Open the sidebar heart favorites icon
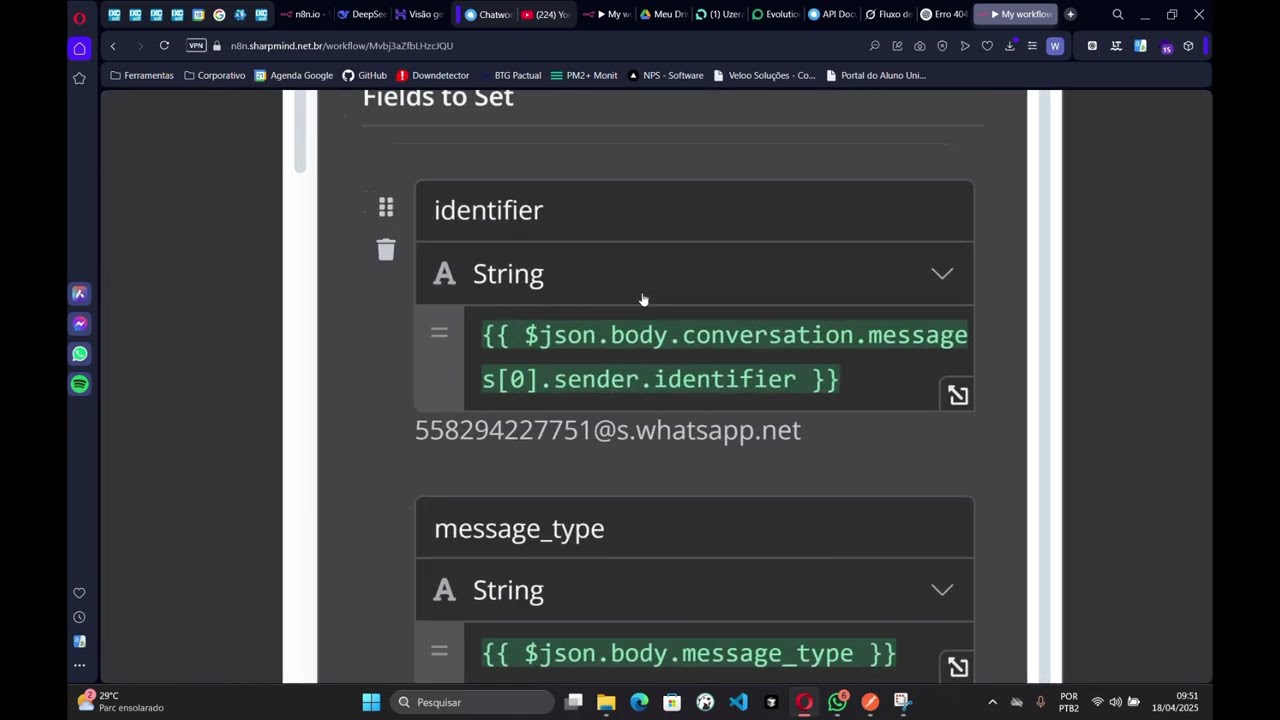This screenshot has height=720, width=1280. point(79,593)
